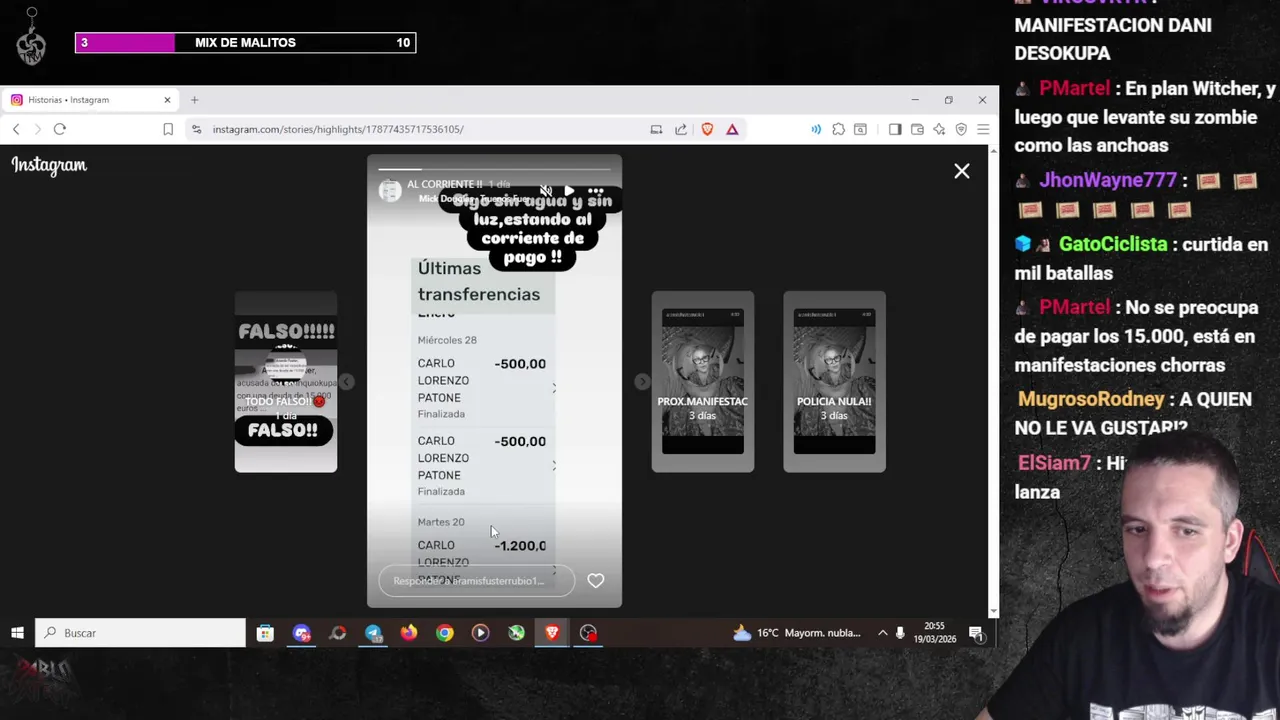Click the reply message field on the story

point(476,581)
